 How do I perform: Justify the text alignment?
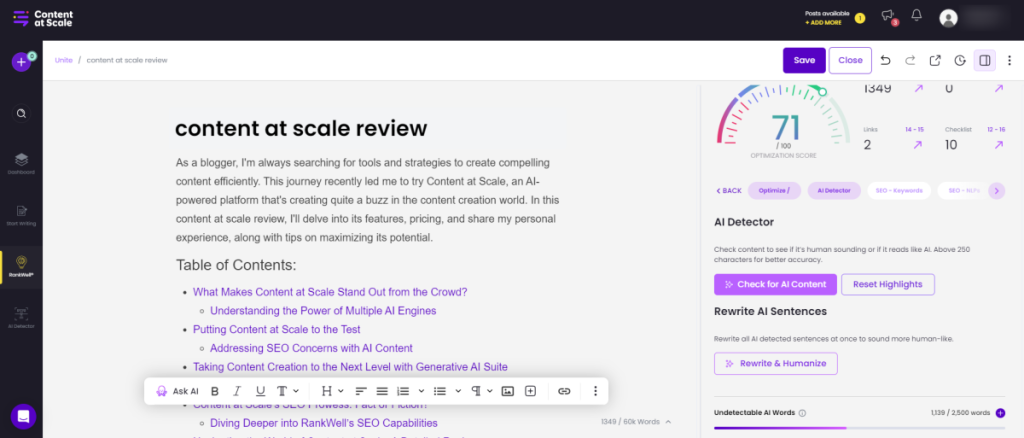click(382, 391)
